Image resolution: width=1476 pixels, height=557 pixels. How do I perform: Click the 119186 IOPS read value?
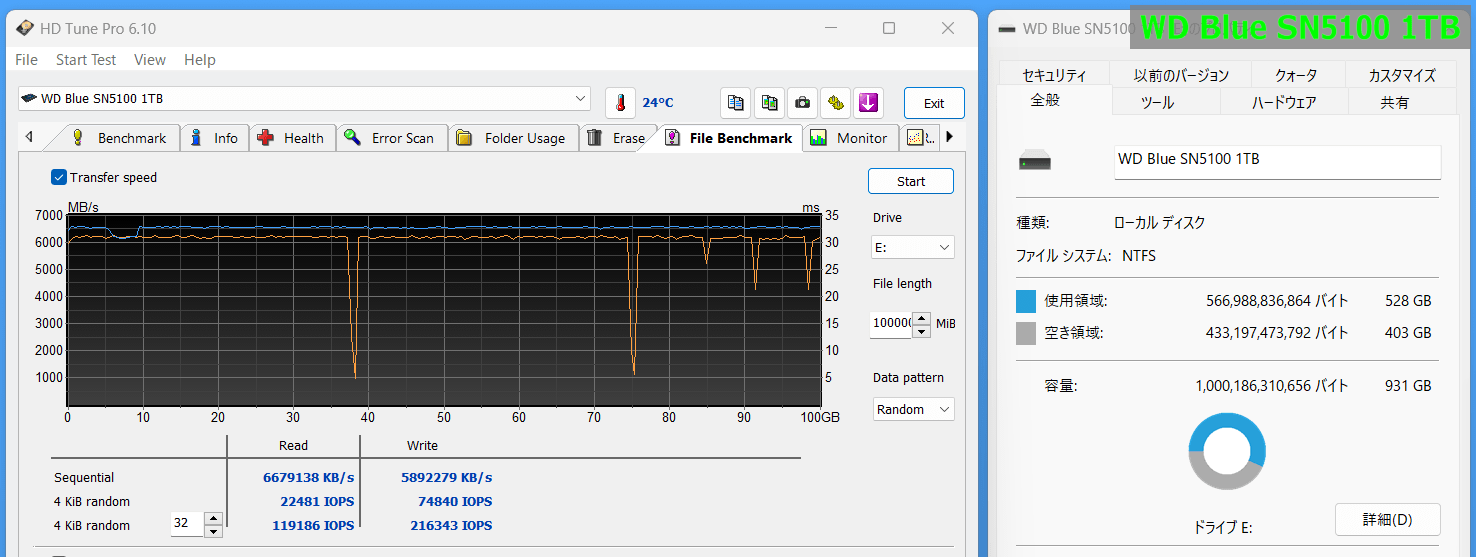coord(313,525)
